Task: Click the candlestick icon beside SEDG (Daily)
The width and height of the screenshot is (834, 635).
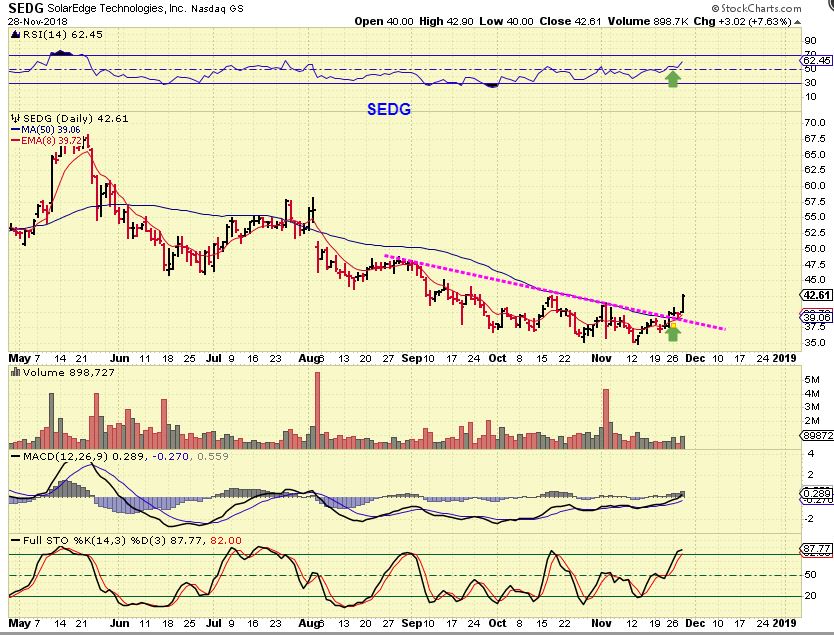Action: (x=15, y=118)
